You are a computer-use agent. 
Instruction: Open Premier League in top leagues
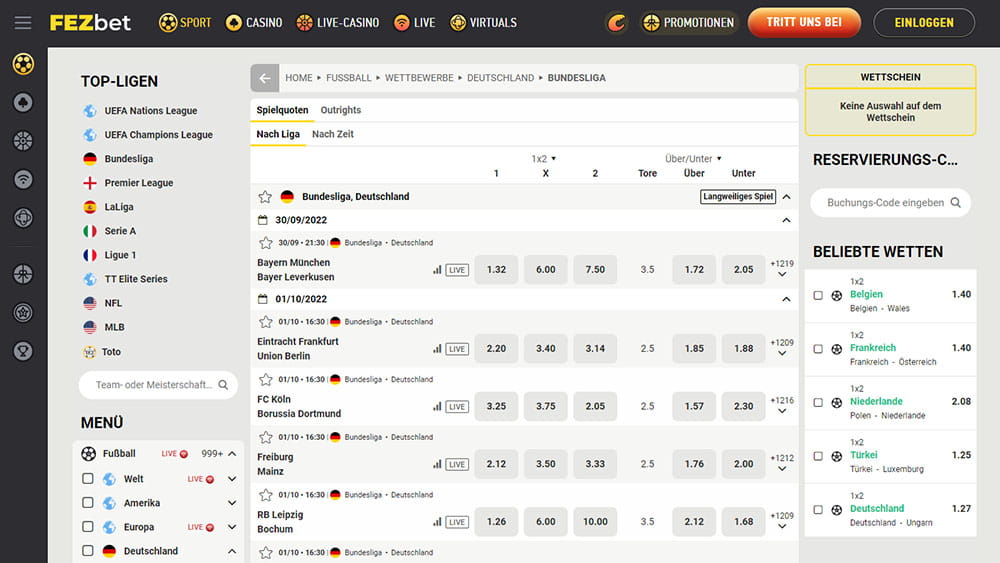[x=138, y=183]
